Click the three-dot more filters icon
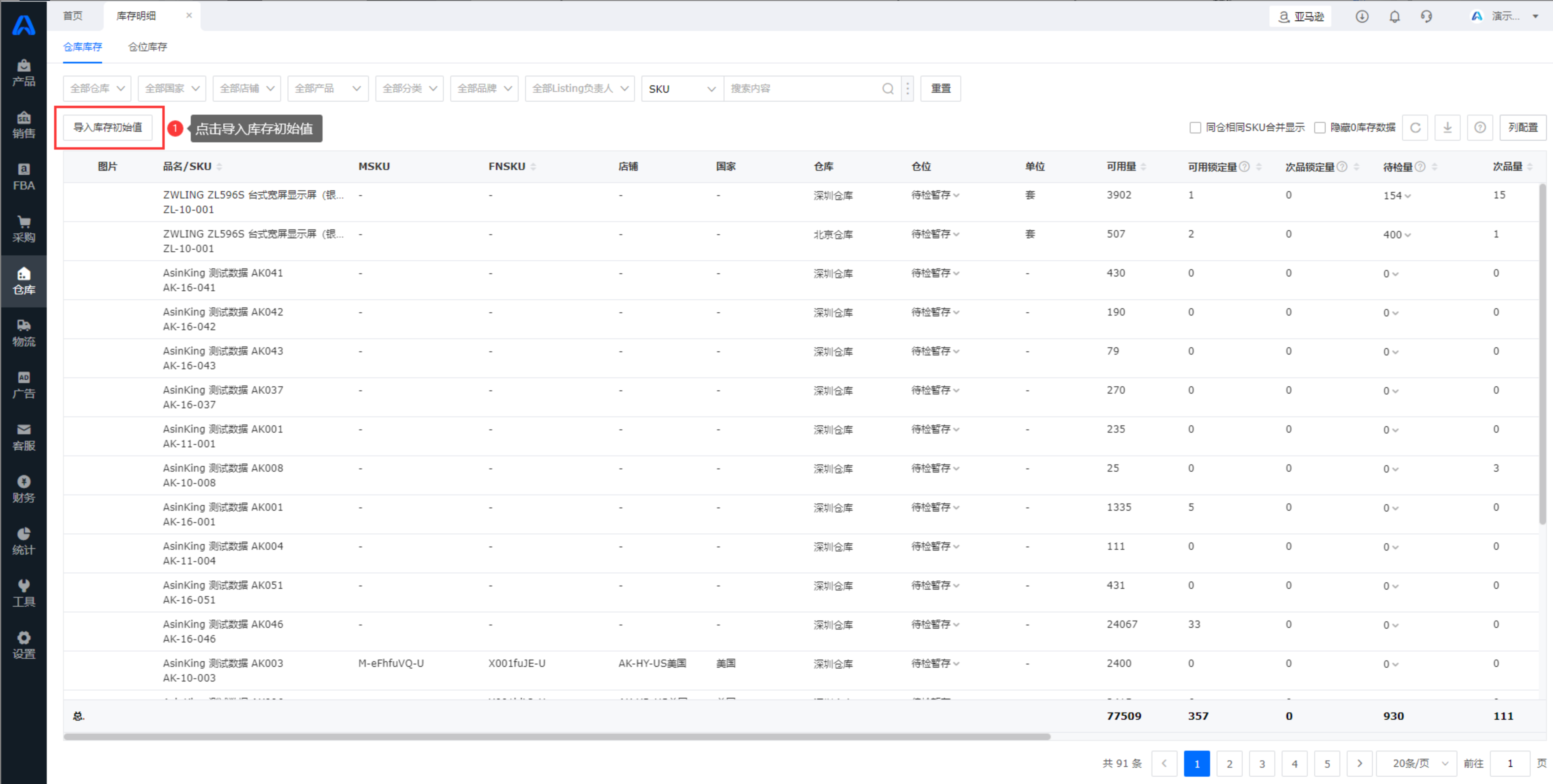The height and width of the screenshot is (784, 1553). 907,89
